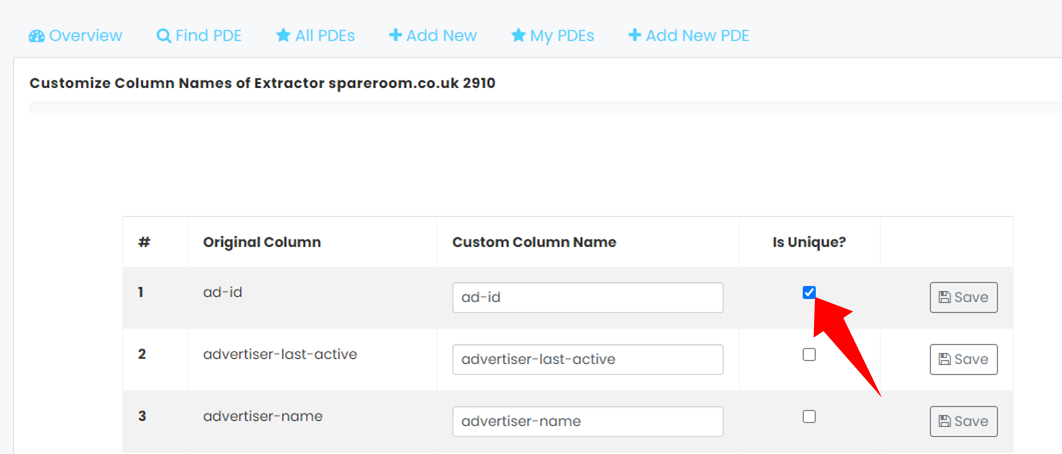
Task: Click the Overview dashboard icon
Action: (37, 36)
